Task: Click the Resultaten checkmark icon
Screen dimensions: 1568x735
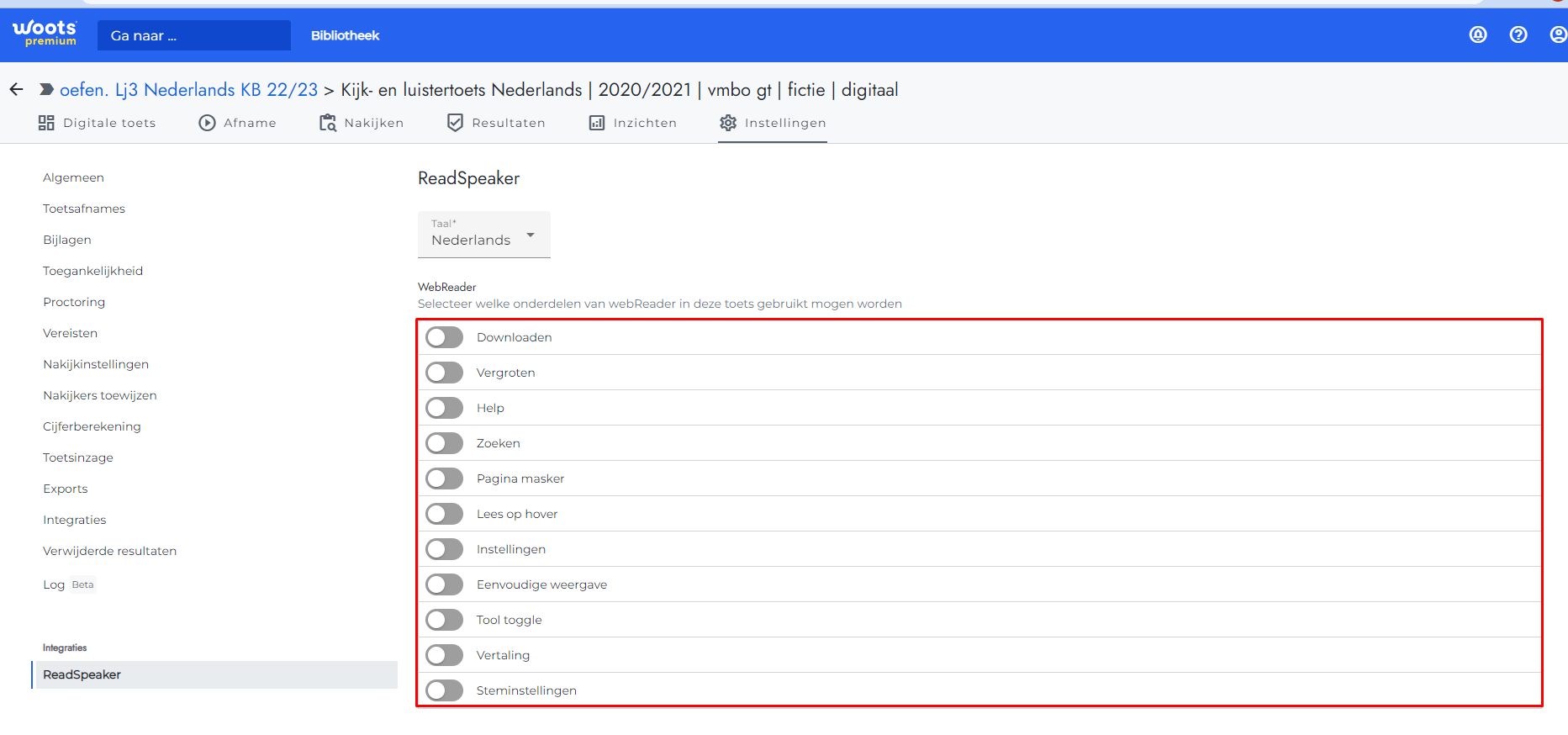Action: [455, 123]
